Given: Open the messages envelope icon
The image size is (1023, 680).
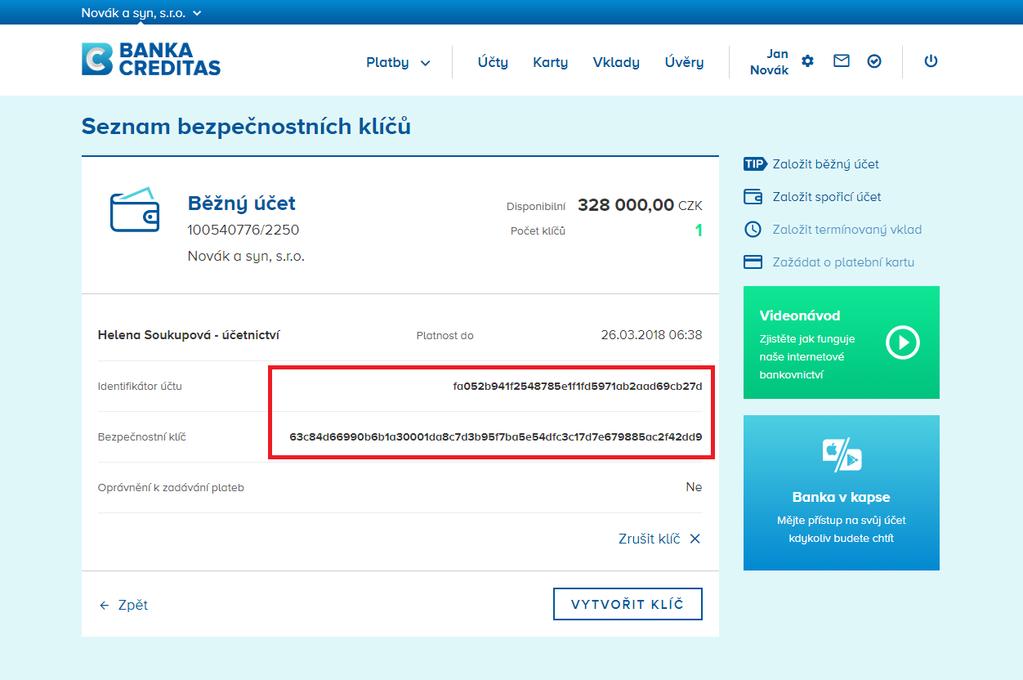Looking at the screenshot, I should point(842,61).
